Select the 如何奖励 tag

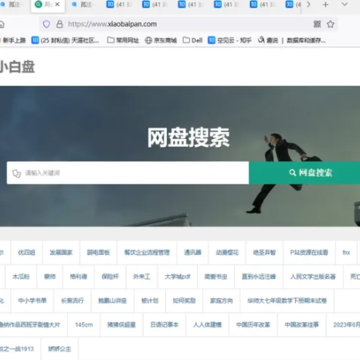click(x=184, y=301)
